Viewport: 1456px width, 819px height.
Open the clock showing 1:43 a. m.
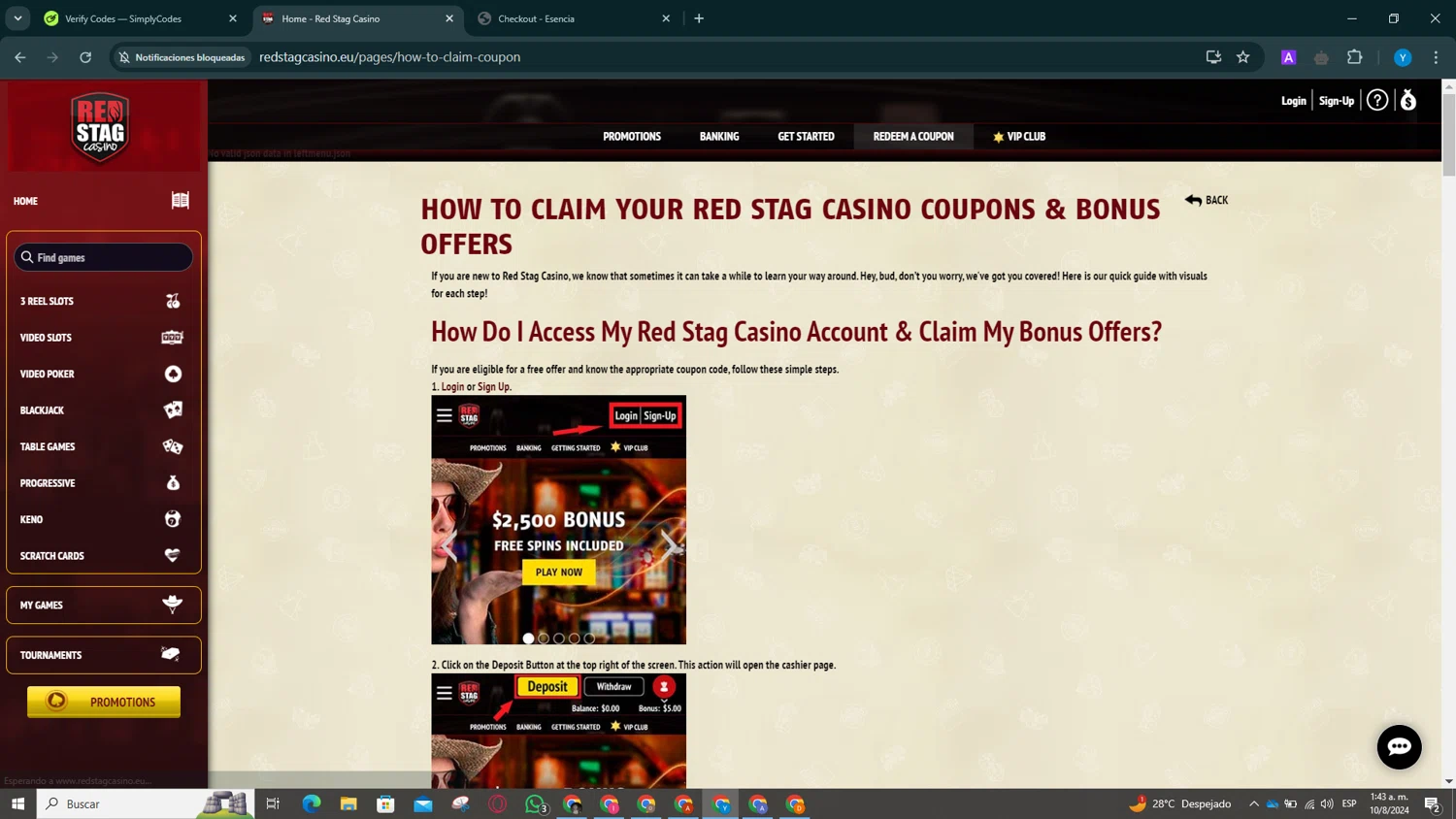click(1389, 803)
